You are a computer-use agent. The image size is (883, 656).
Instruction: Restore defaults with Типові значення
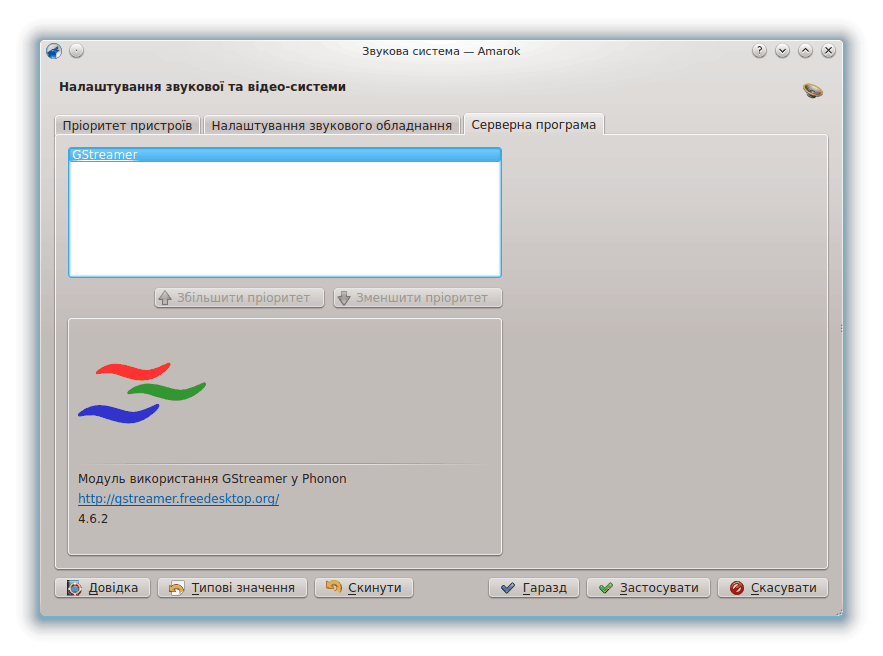point(232,588)
